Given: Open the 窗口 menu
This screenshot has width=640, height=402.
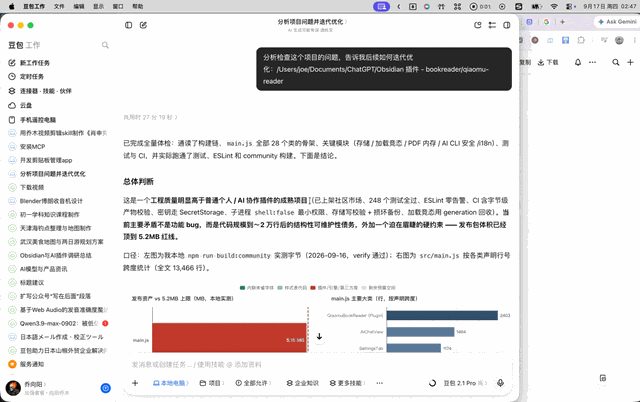Looking at the screenshot, I should (118, 7).
